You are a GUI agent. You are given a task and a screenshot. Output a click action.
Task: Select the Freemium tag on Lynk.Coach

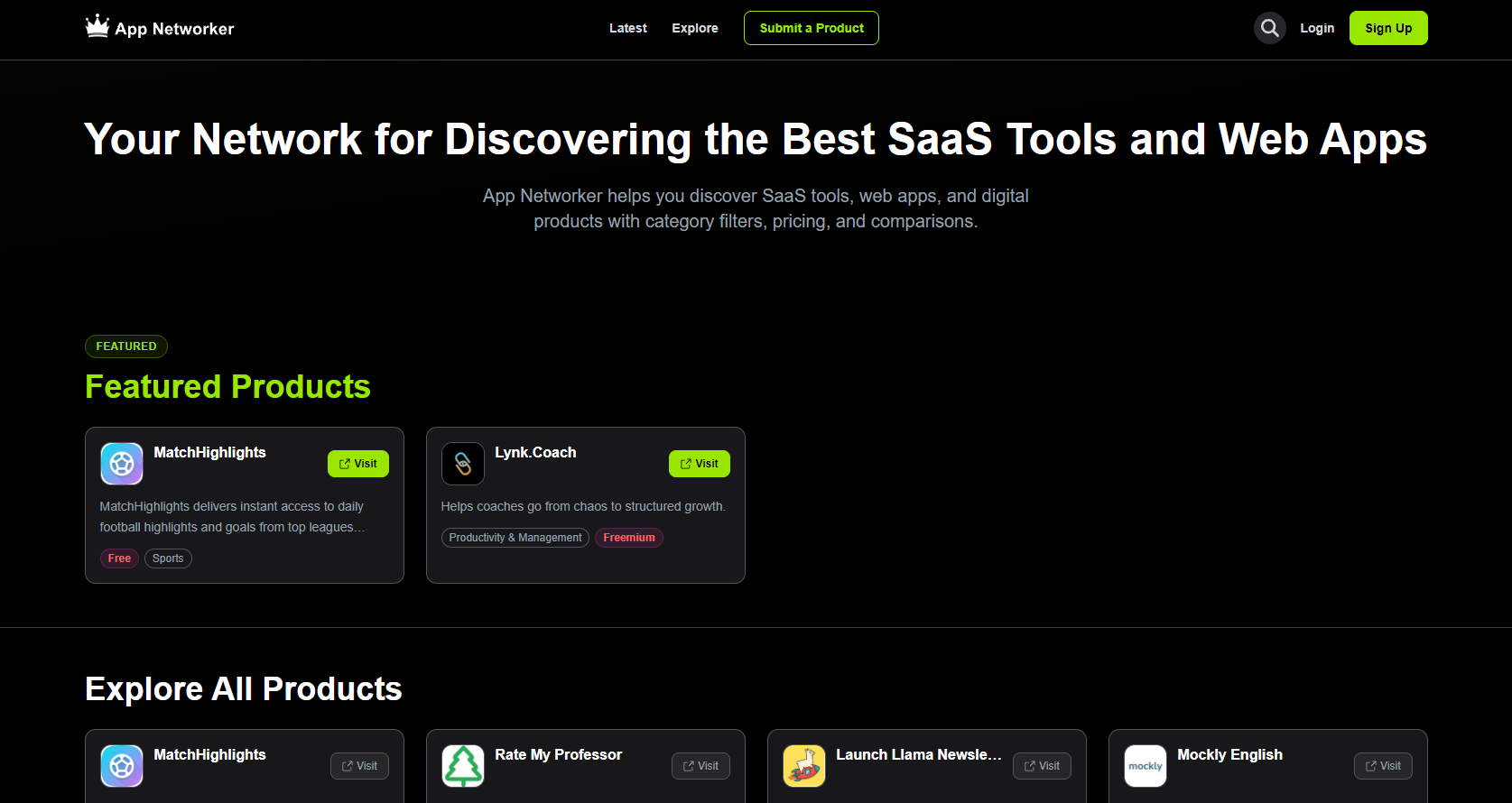[629, 538]
